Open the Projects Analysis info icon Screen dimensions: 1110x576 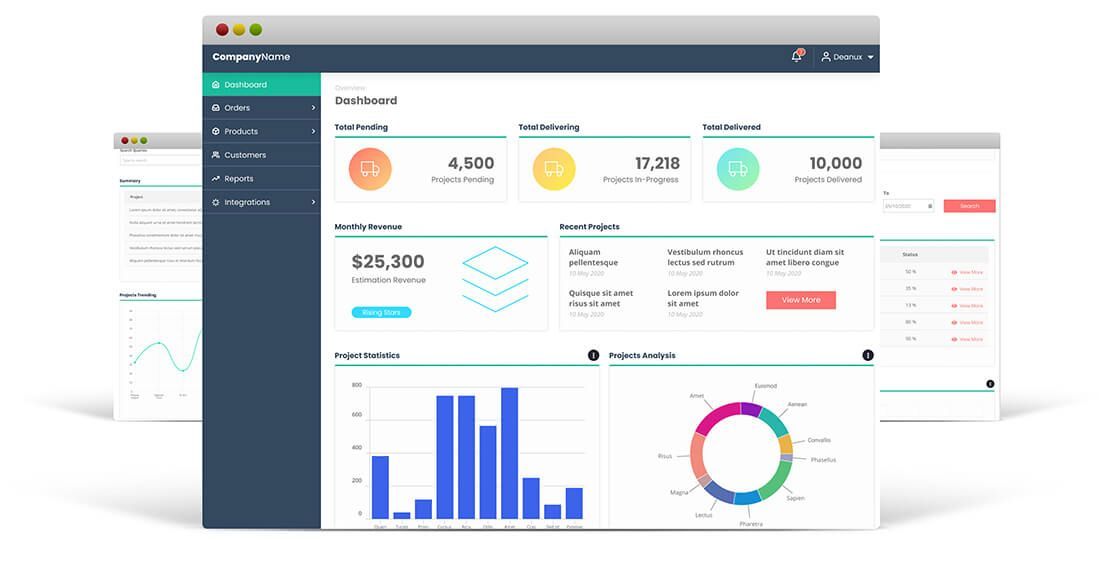tap(868, 355)
